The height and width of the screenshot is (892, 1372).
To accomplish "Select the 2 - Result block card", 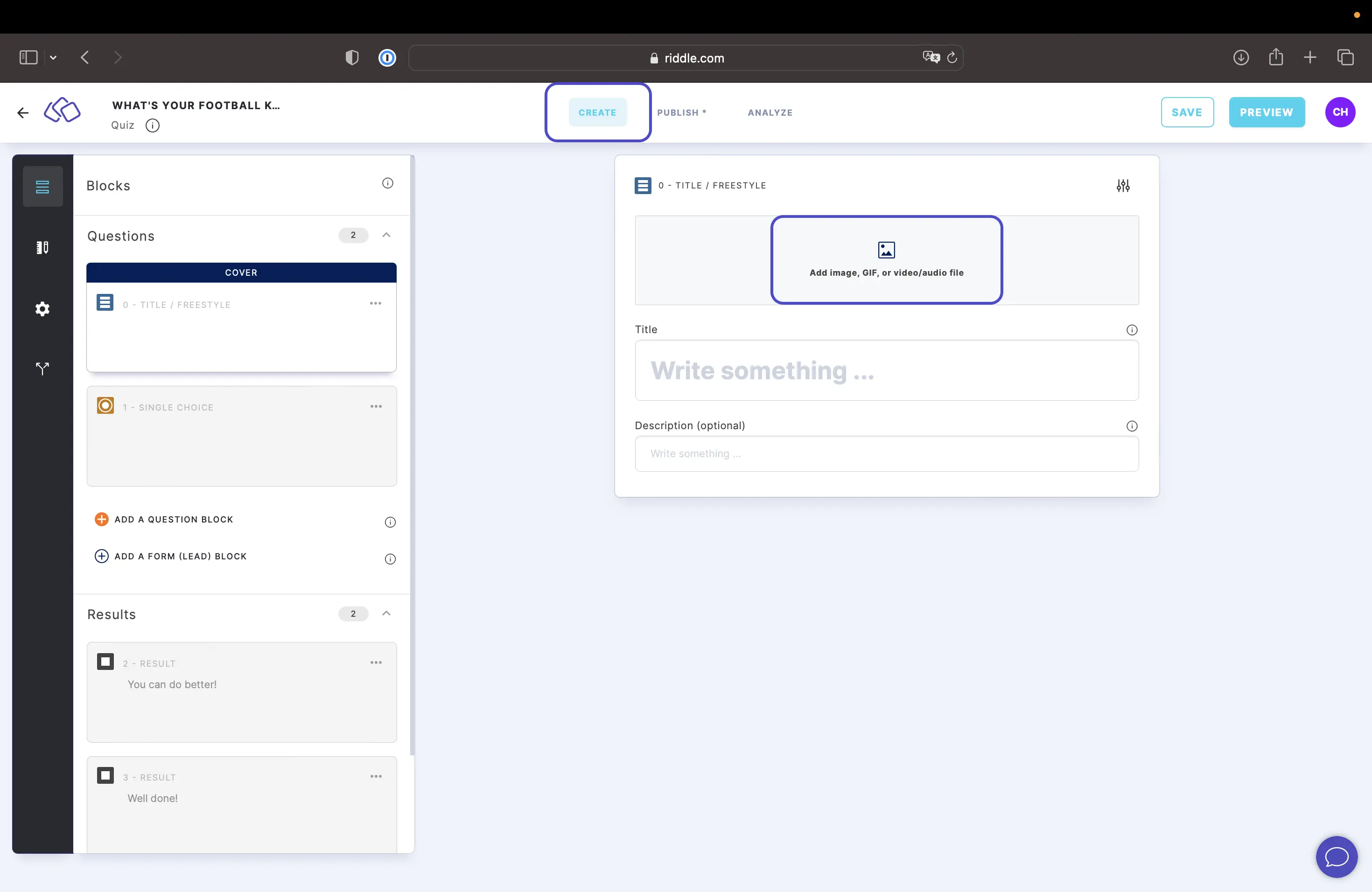I will 241,693.
